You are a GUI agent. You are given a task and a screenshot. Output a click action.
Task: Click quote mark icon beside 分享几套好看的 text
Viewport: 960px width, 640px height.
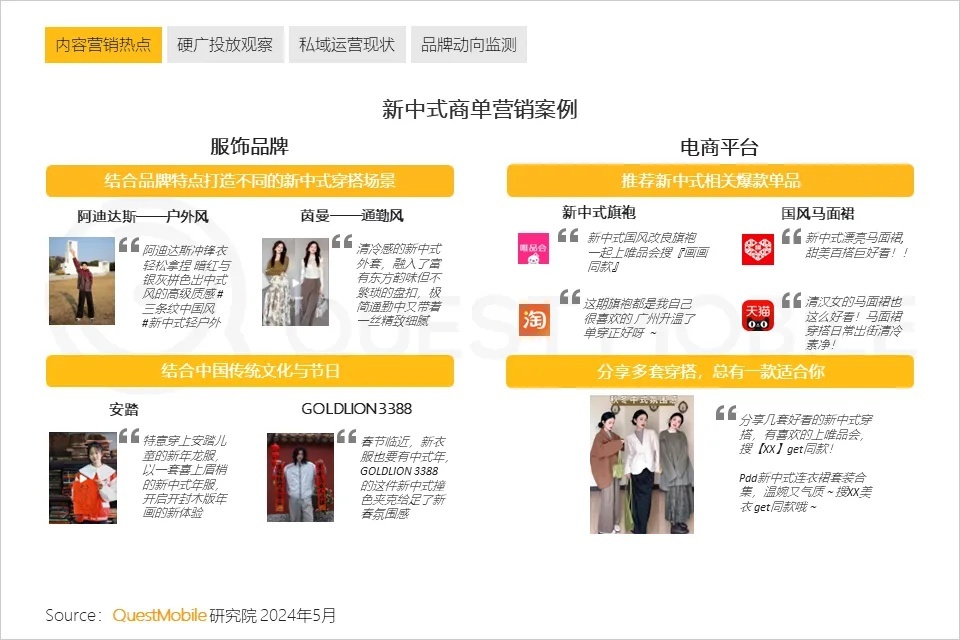click(726, 413)
